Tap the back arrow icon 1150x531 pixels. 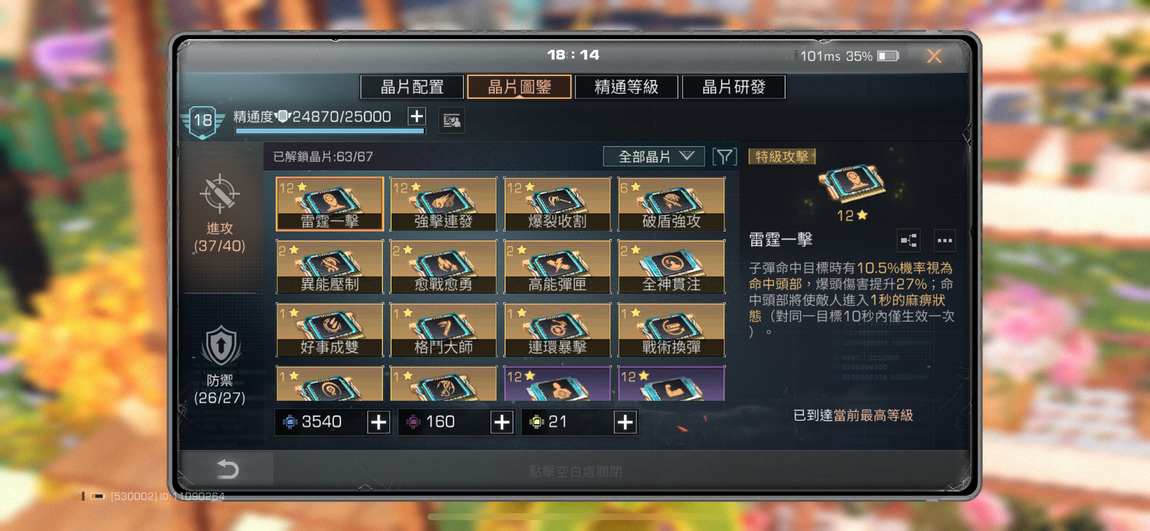227,469
